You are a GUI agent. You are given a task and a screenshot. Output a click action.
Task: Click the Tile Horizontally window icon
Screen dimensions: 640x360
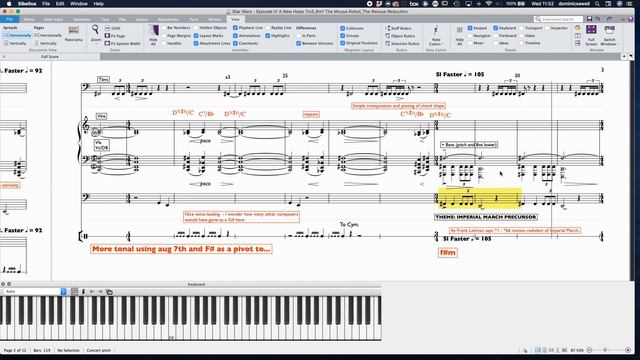coord(578,36)
